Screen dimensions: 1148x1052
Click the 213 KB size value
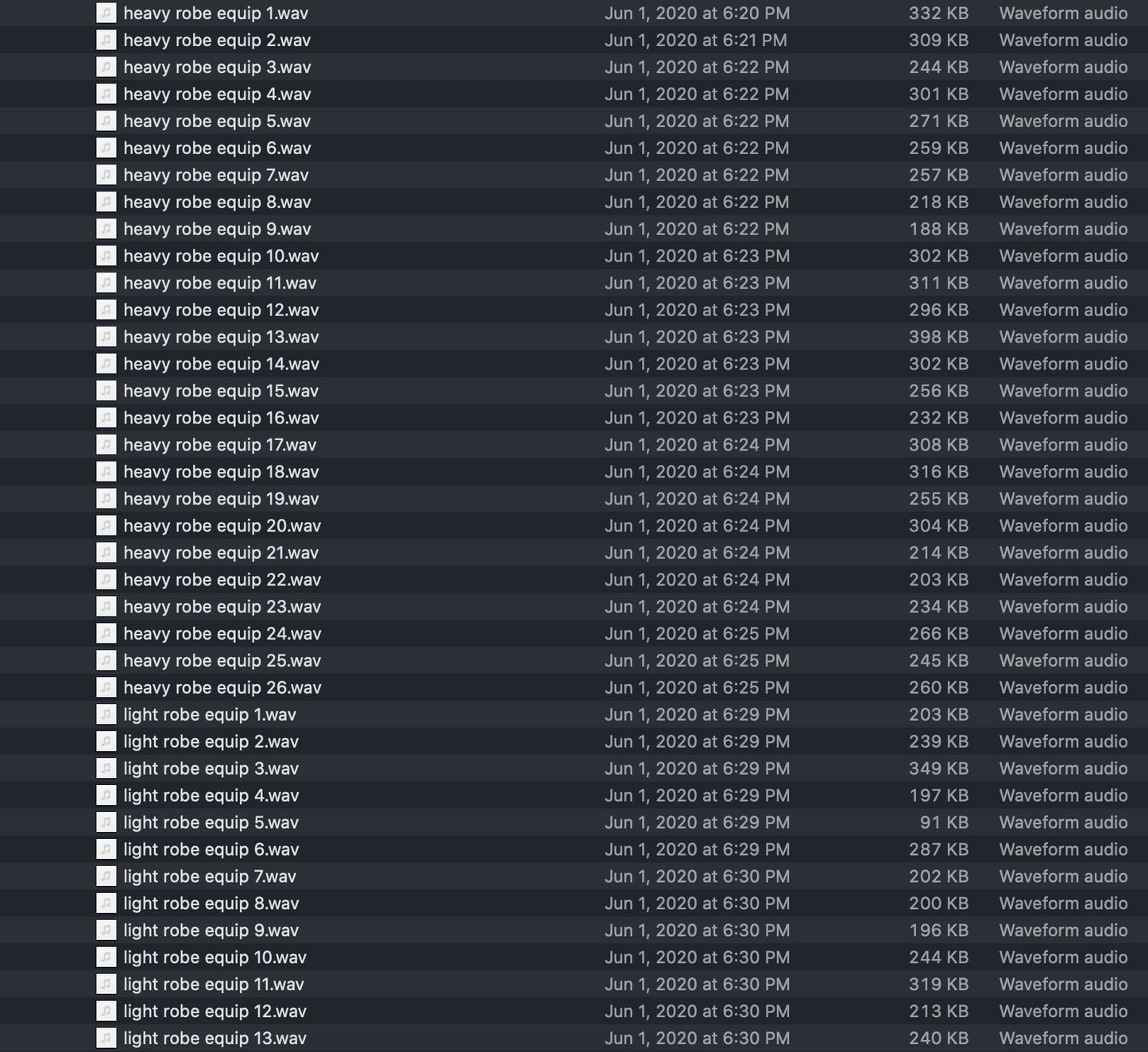pyautogui.click(x=938, y=1011)
